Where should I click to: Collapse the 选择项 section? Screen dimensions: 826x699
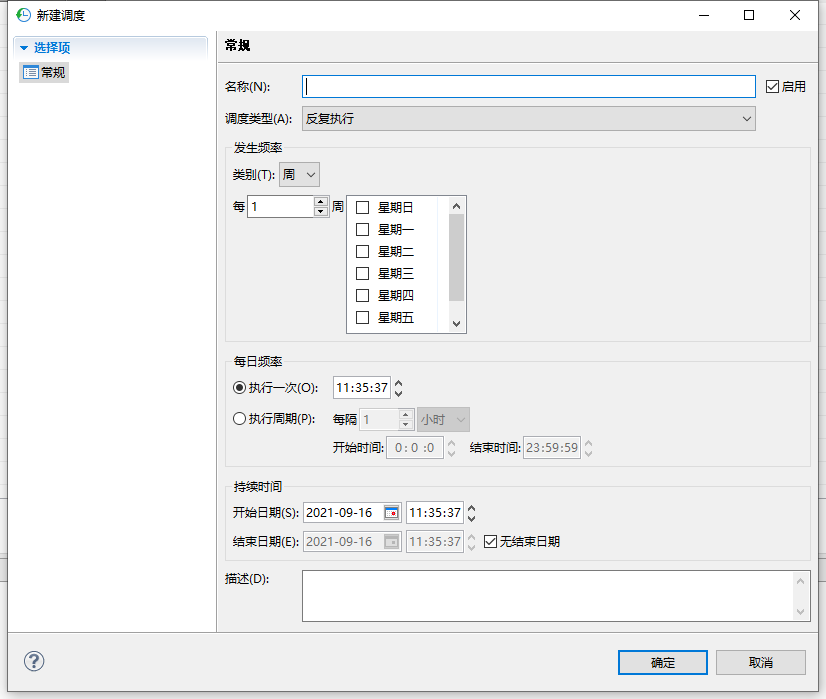coord(23,48)
